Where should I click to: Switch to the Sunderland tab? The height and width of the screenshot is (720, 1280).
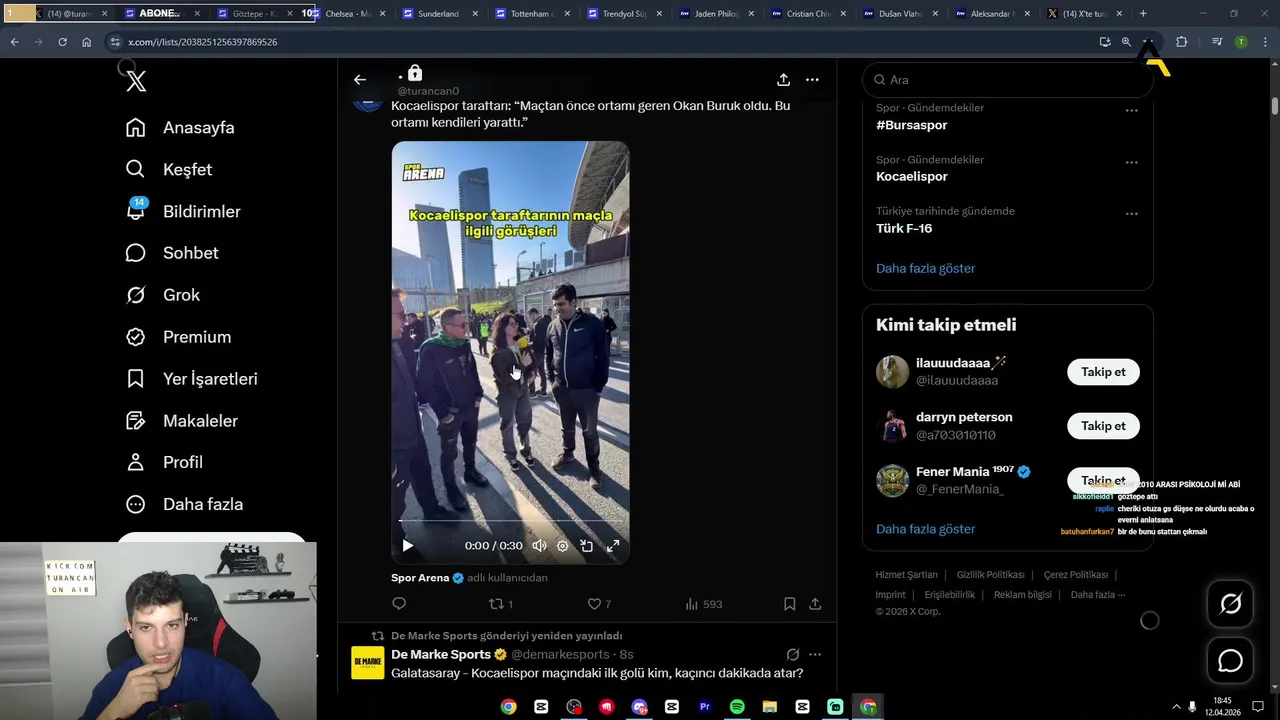coord(440,14)
